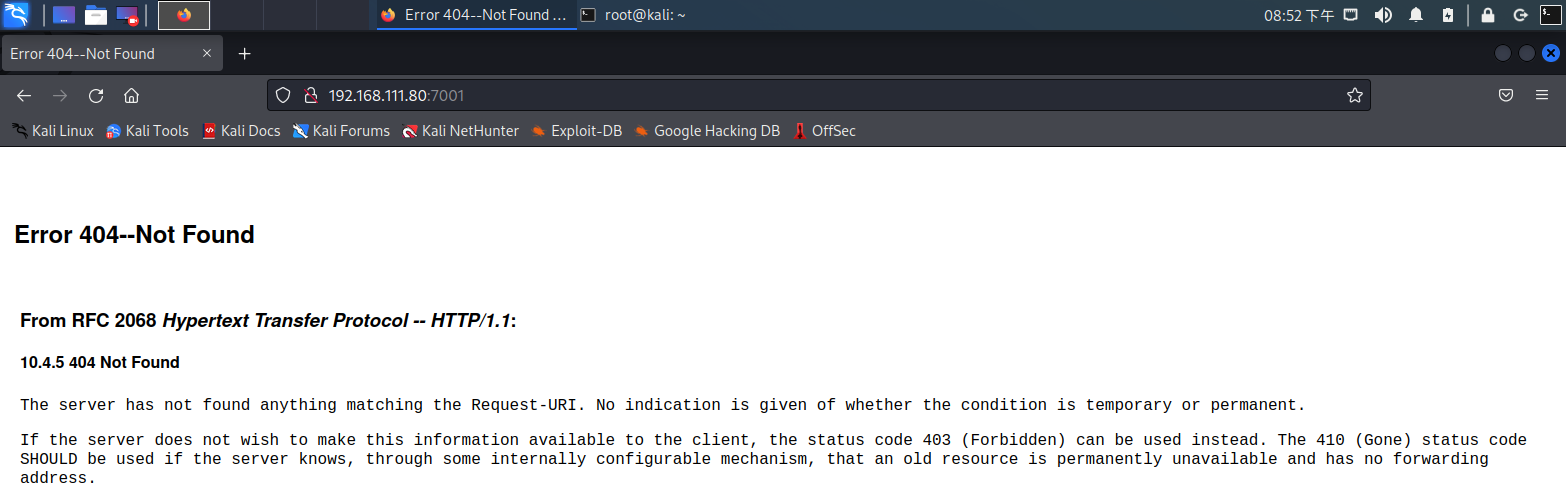Open the volume control icon
This screenshot has width=1566, height=491.
(x=1383, y=15)
